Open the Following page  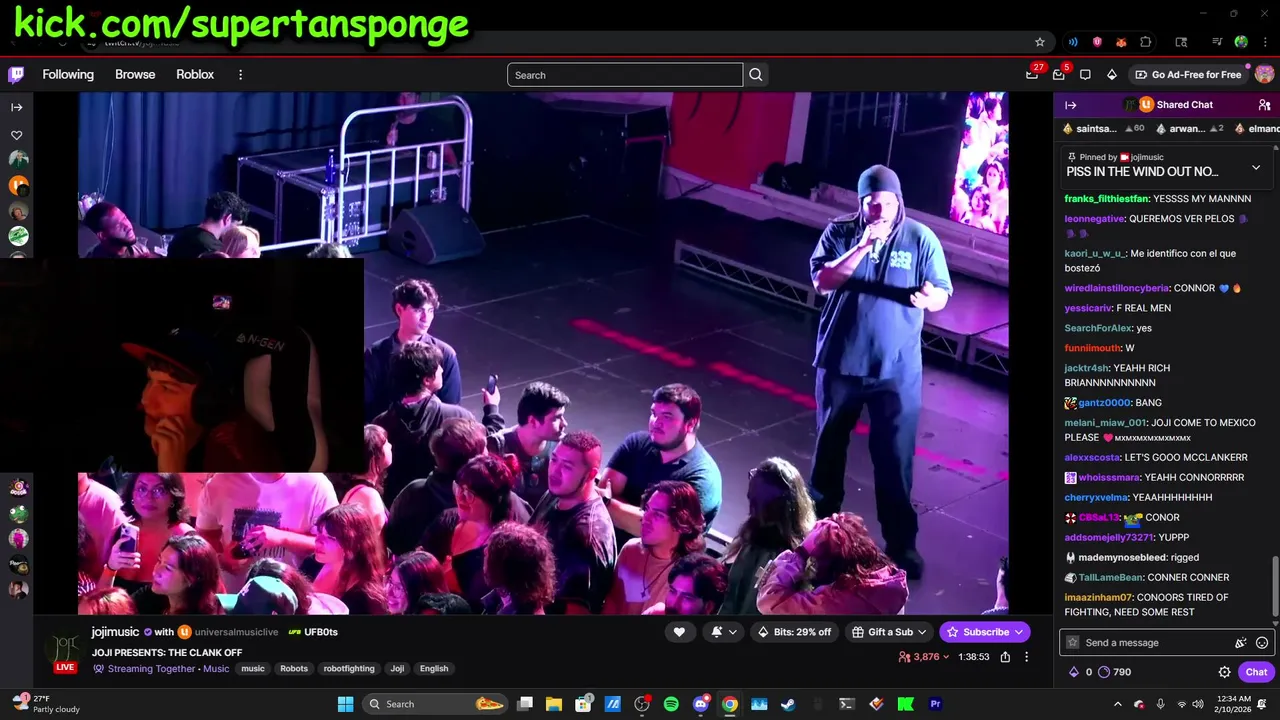[68, 75]
